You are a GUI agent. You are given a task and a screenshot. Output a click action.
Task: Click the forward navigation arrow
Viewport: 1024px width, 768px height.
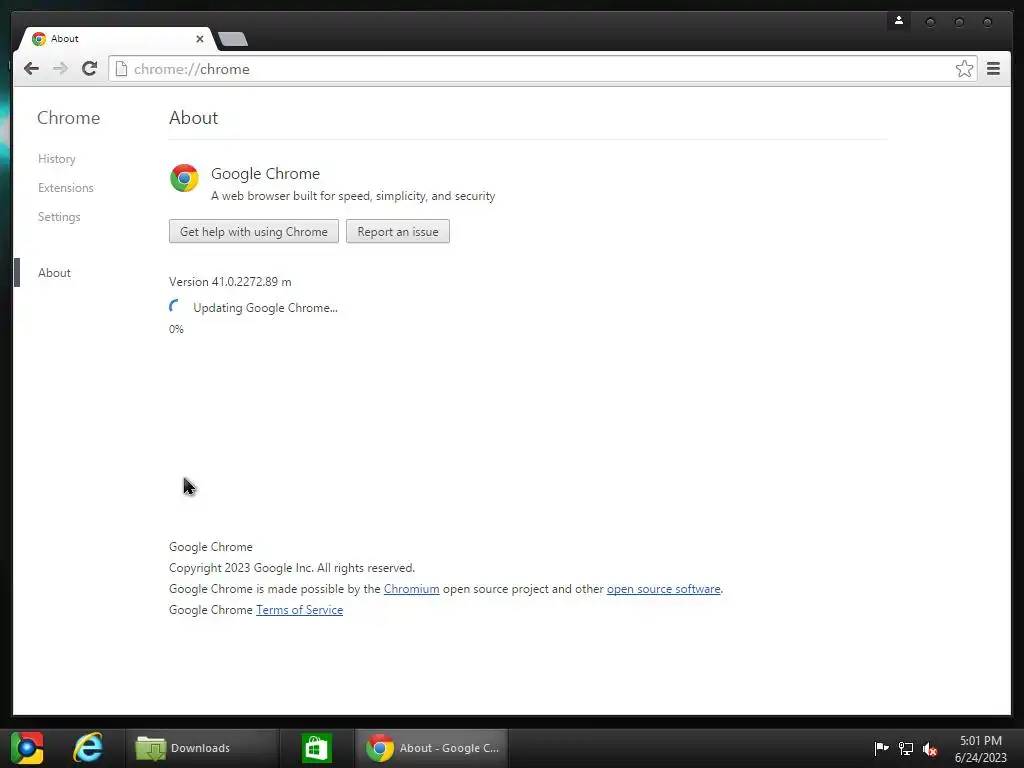coord(60,69)
